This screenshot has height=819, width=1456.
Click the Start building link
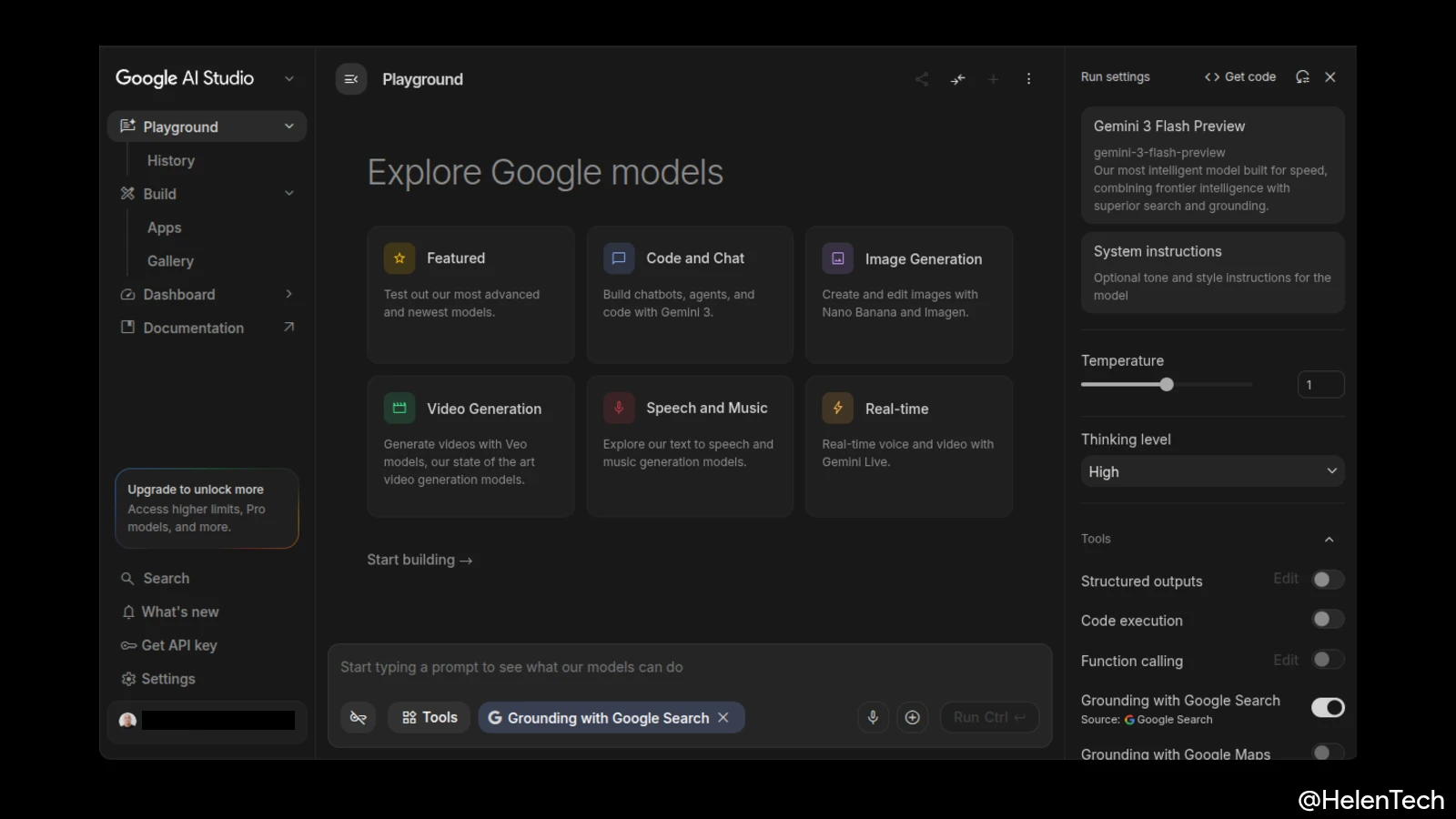pyautogui.click(x=420, y=560)
